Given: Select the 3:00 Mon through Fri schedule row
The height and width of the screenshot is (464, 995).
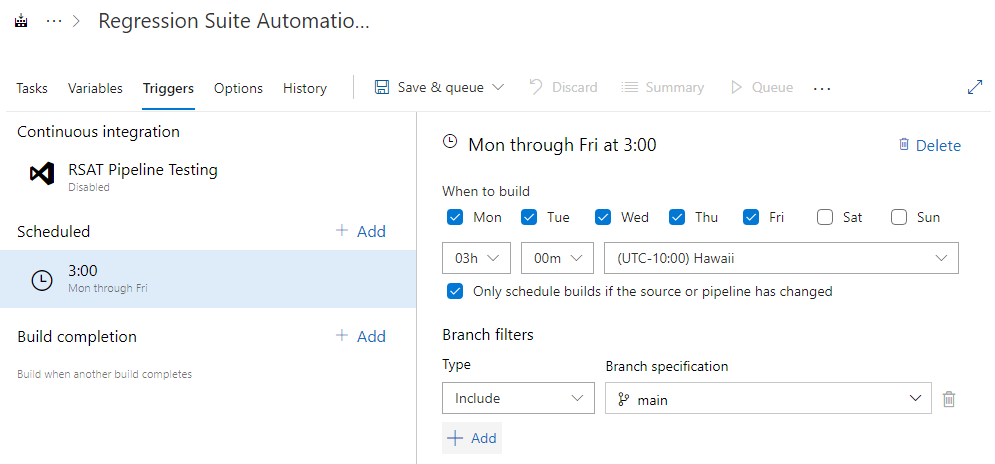Looking at the screenshot, I should tap(208, 279).
